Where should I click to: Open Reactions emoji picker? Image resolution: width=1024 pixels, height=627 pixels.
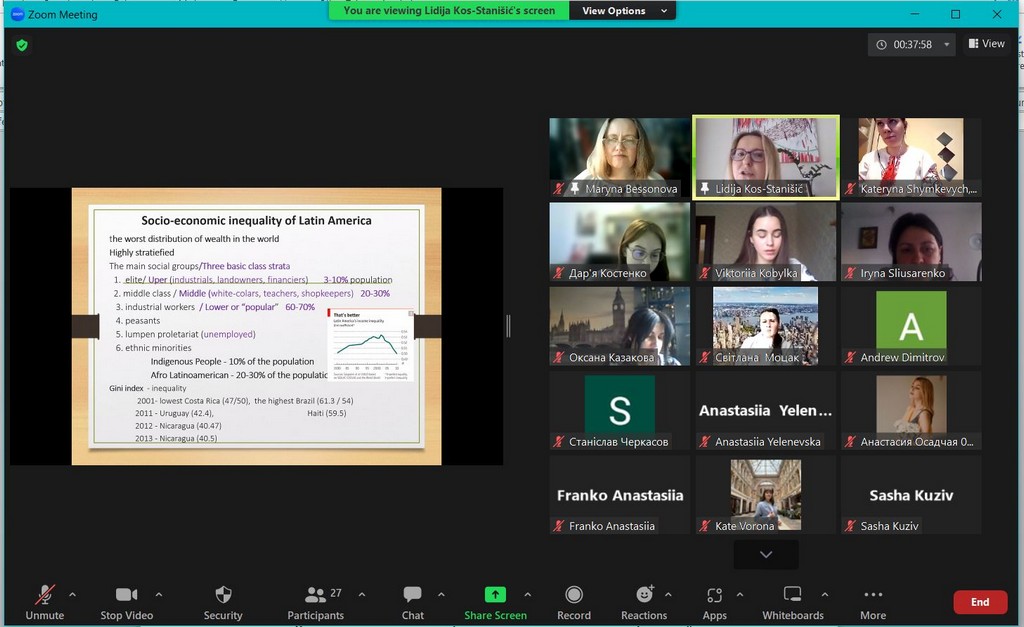644,596
